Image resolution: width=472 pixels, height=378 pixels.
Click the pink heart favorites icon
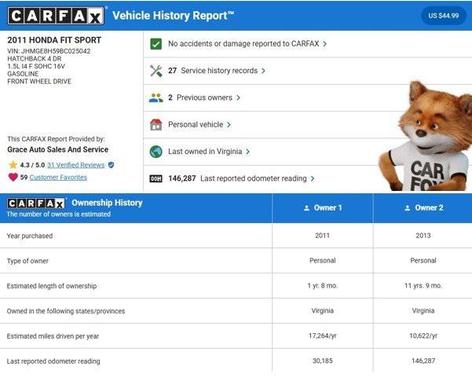point(13,177)
